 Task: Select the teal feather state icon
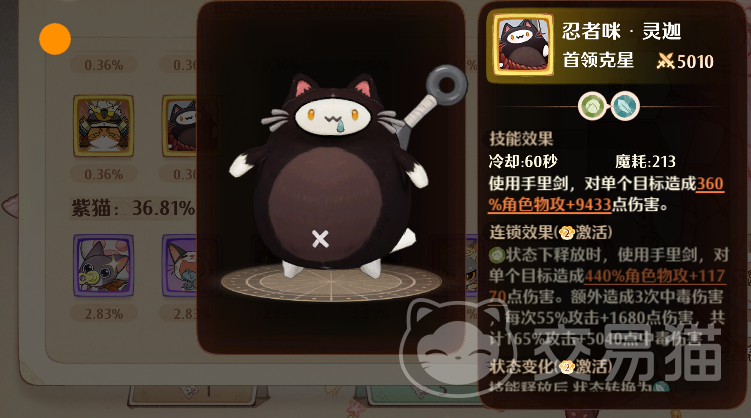pyautogui.click(x=625, y=106)
